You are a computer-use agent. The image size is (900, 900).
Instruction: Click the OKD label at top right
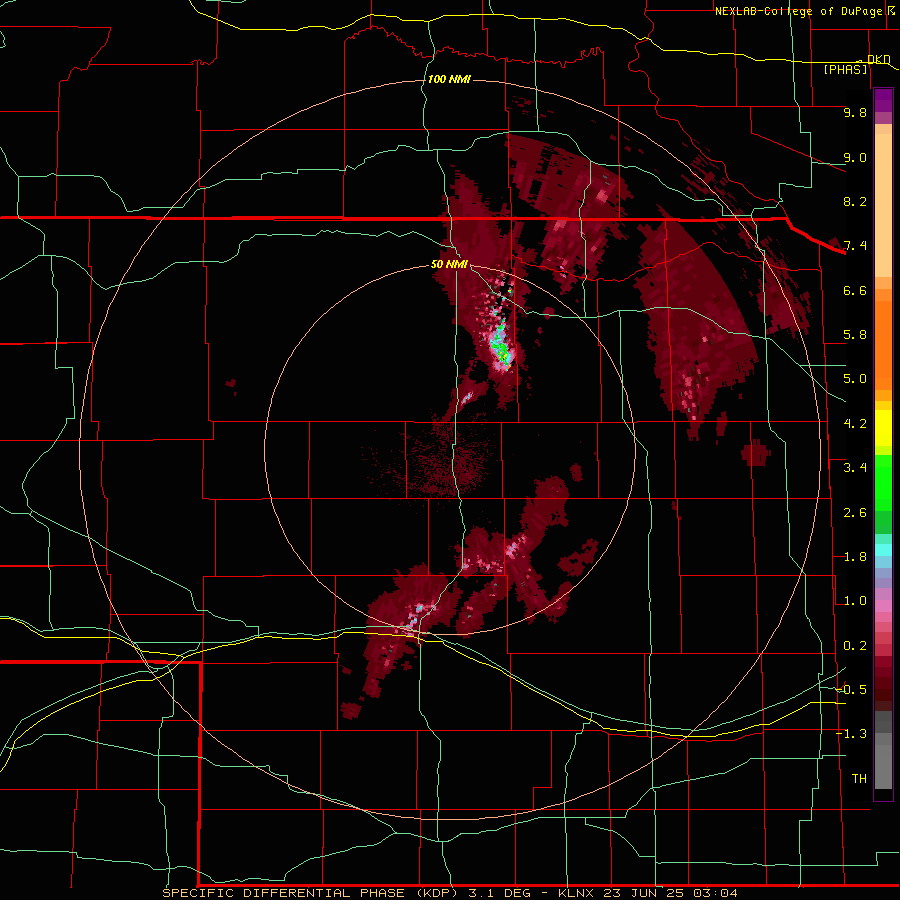tap(878, 59)
